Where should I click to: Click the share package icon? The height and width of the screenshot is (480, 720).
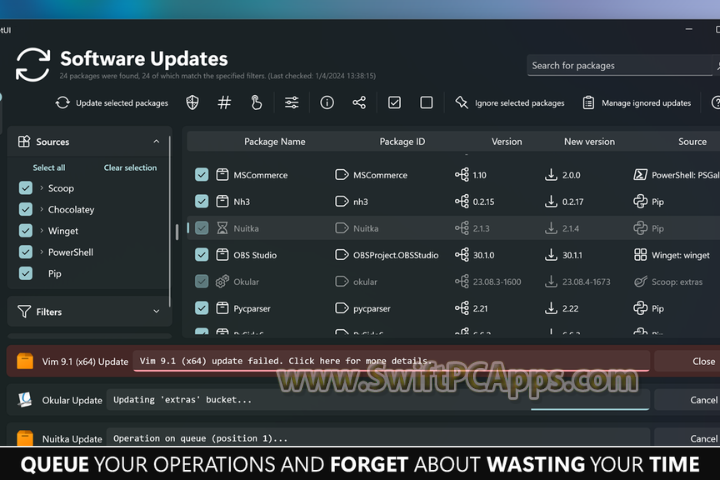359,103
